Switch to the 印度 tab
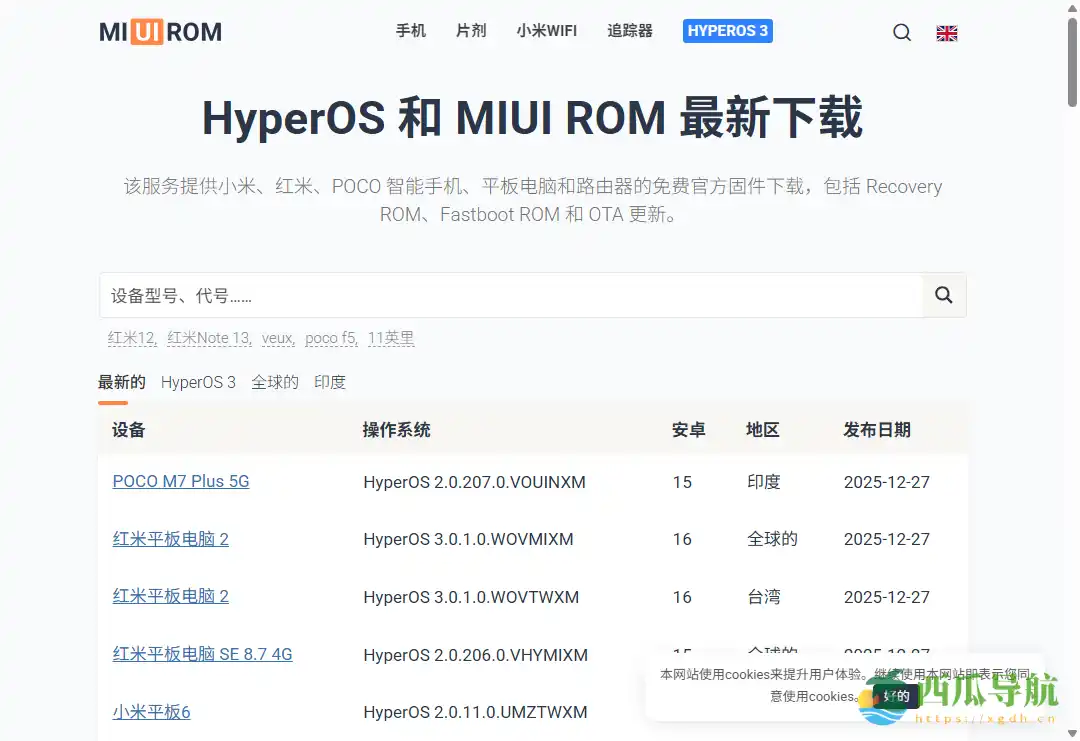1080x741 pixels. click(x=330, y=382)
